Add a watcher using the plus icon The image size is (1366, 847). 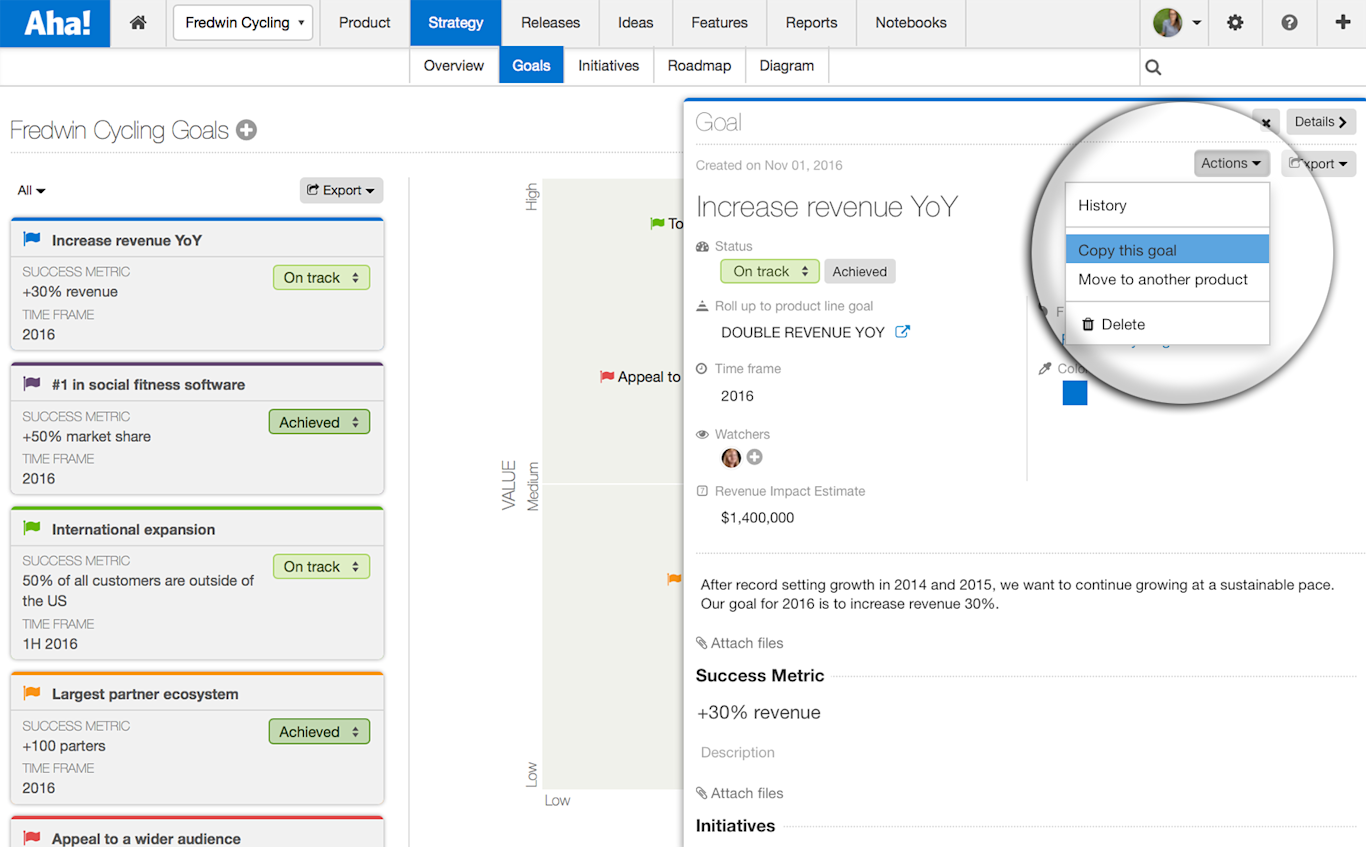[754, 458]
